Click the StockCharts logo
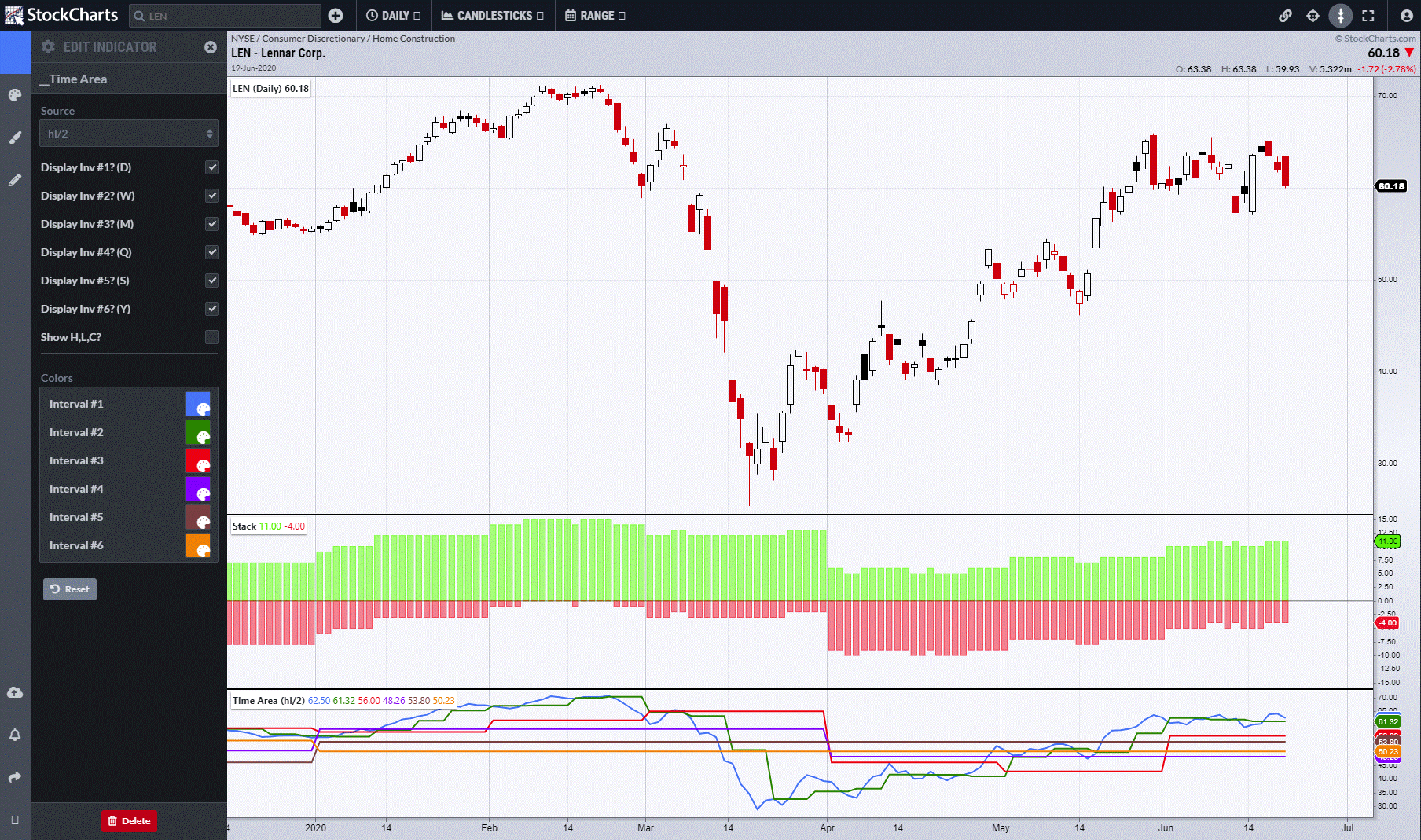 point(61,15)
